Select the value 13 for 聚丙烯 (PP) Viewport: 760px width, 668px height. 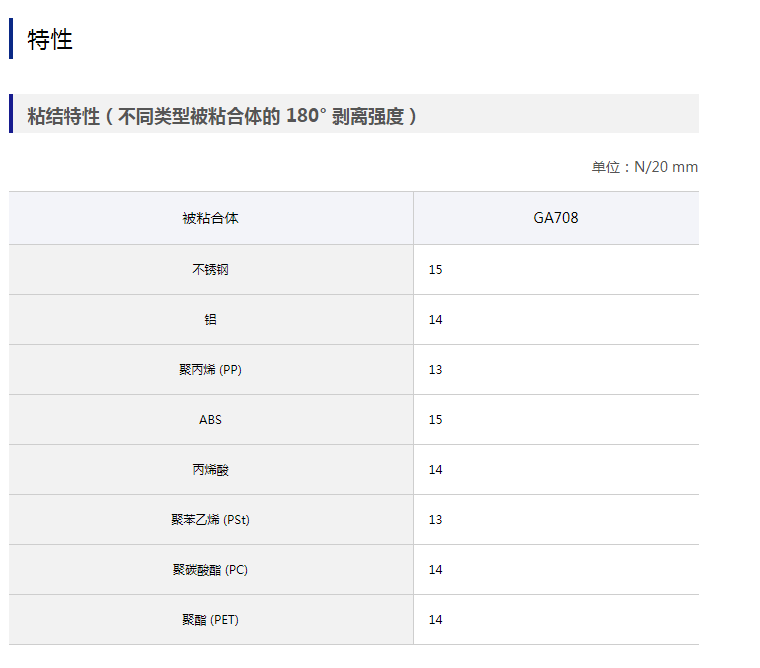[435, 370]
